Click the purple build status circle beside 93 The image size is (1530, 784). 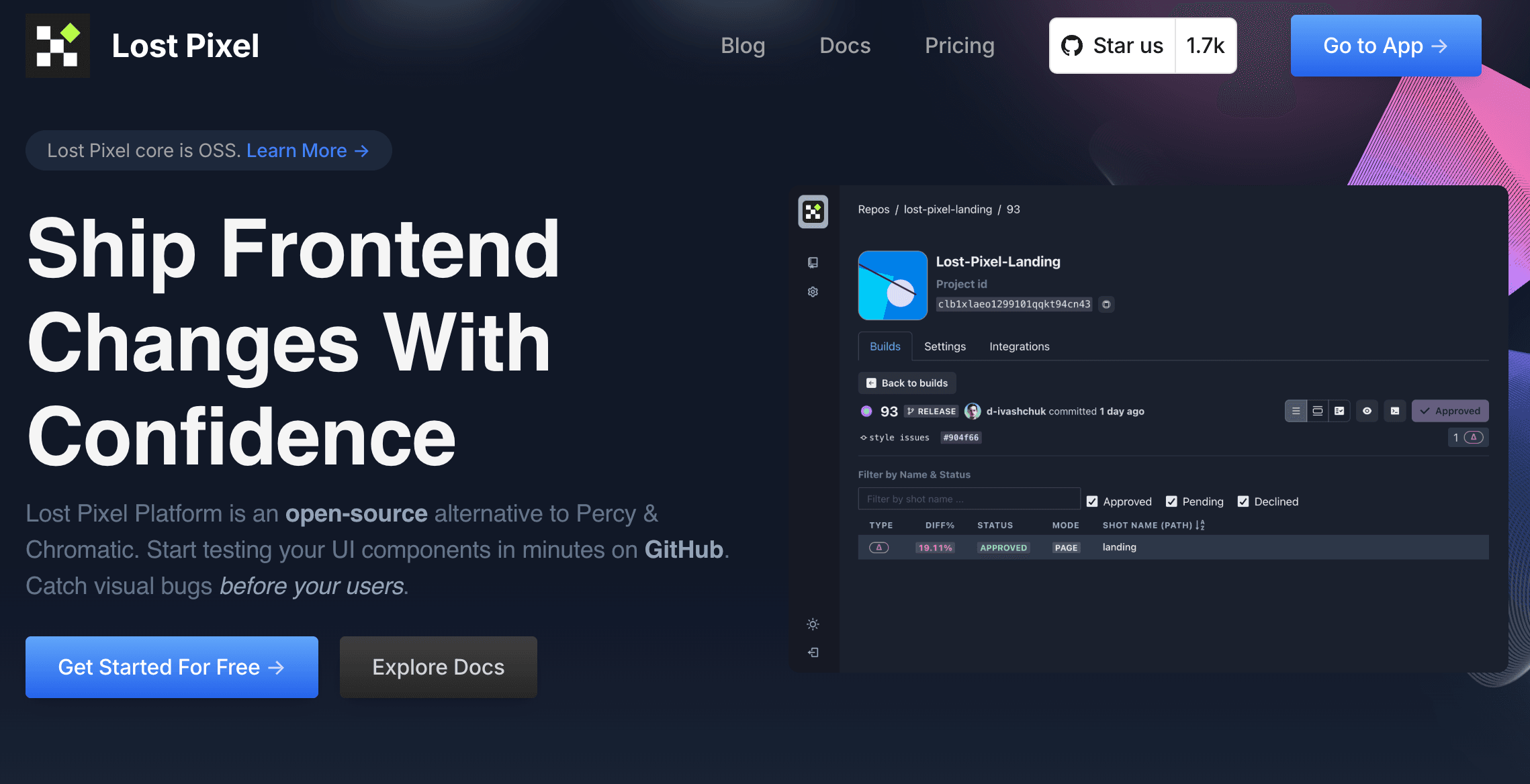[866, 411]
